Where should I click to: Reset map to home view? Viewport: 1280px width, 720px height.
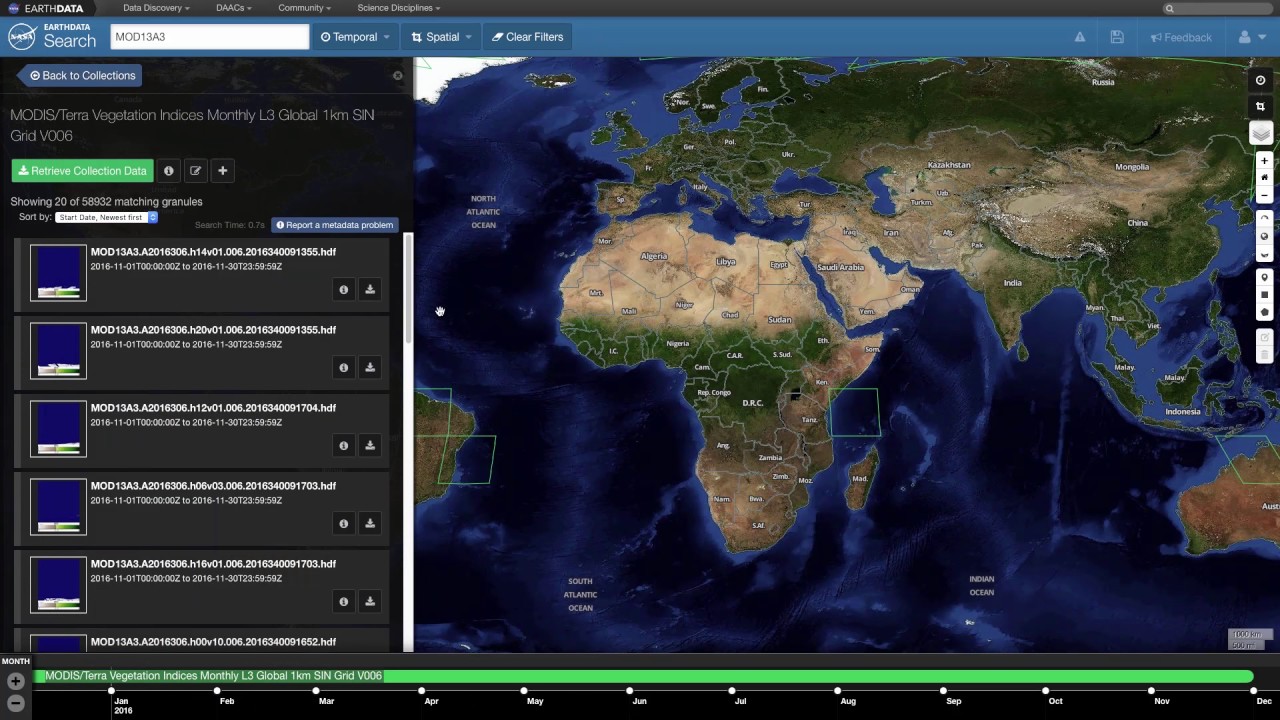pyautogui.click(x=1264, y=178)
